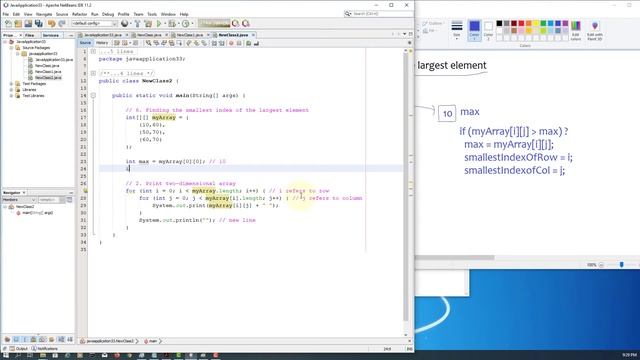Open the default config dropdown

coord(94,24)
